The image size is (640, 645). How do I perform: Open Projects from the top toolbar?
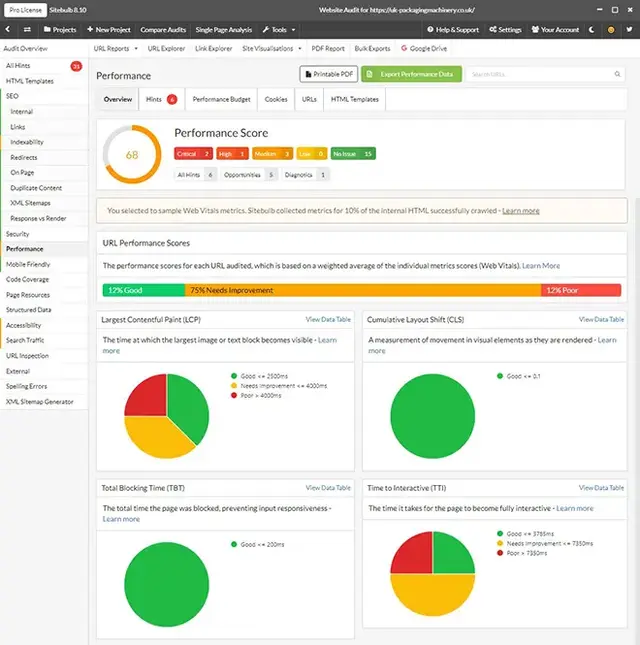pyautogui.click(x=60, y=30)
